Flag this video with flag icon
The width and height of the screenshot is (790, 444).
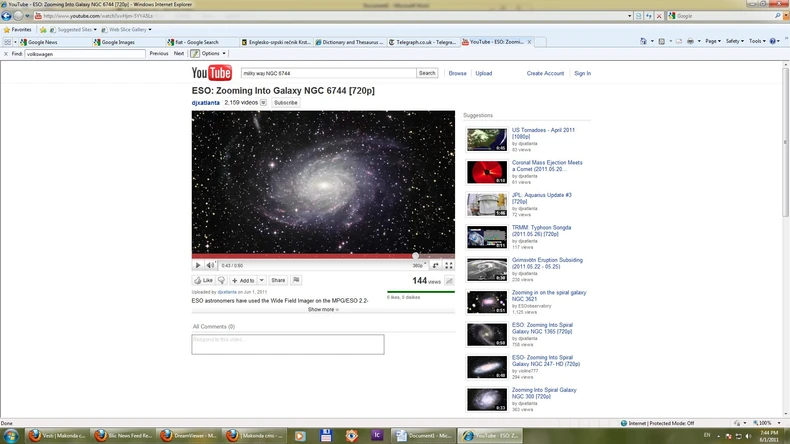click(296, 280)
